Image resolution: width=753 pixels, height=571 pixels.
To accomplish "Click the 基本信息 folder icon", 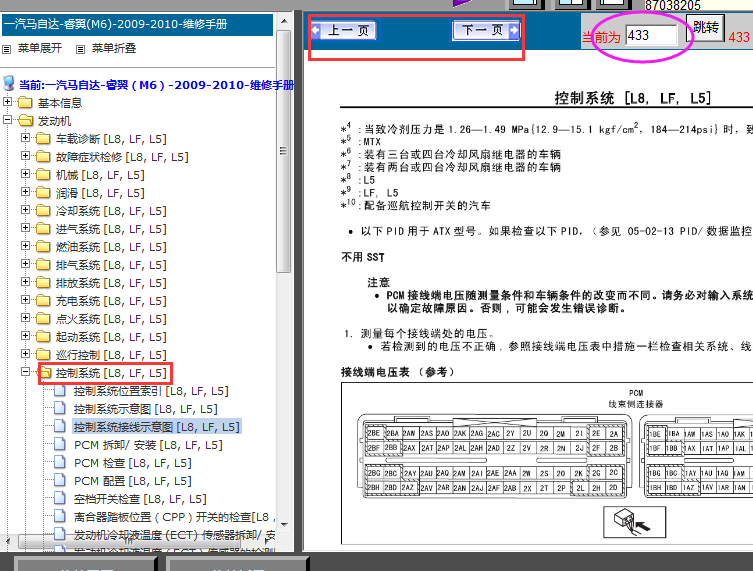I will point(25,102).
